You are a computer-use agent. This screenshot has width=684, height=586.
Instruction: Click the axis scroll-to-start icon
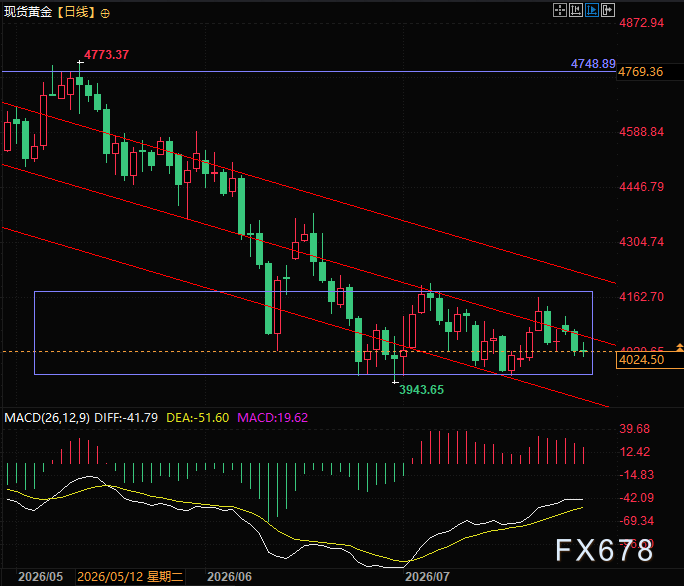pos(576,10)
